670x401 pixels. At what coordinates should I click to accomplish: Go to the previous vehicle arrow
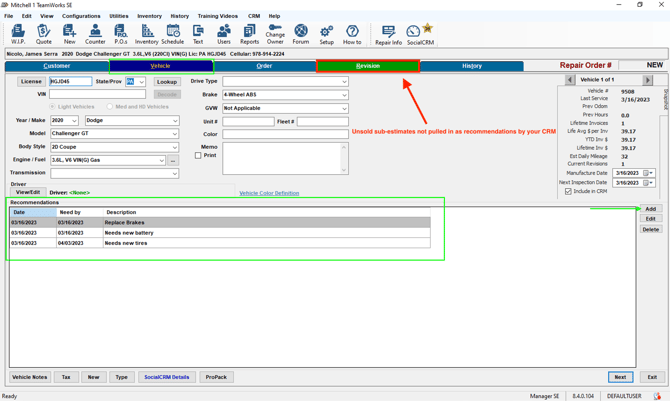click(x=570, y=80)
